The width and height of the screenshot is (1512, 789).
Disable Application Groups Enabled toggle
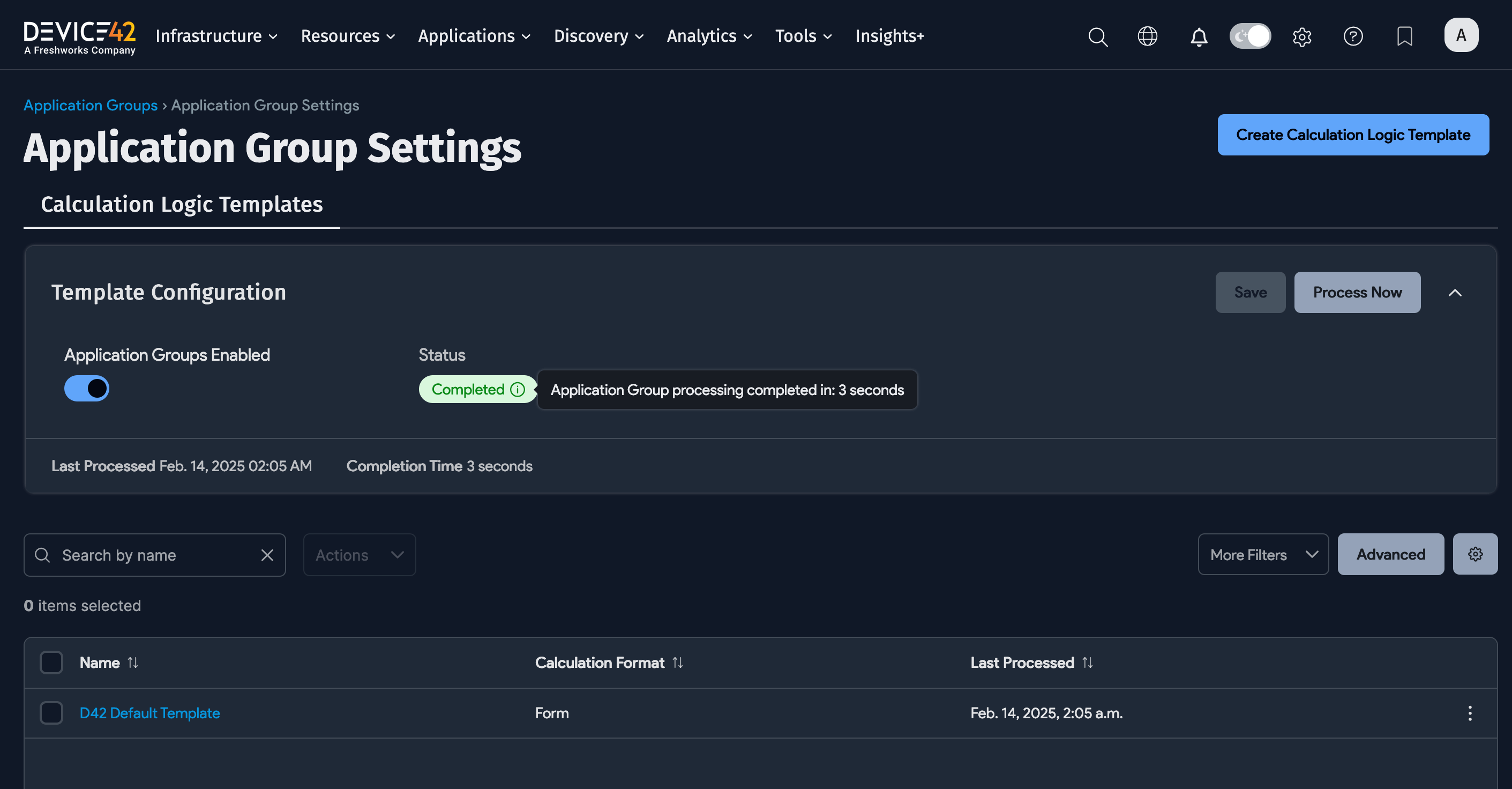tap(87, 388)
